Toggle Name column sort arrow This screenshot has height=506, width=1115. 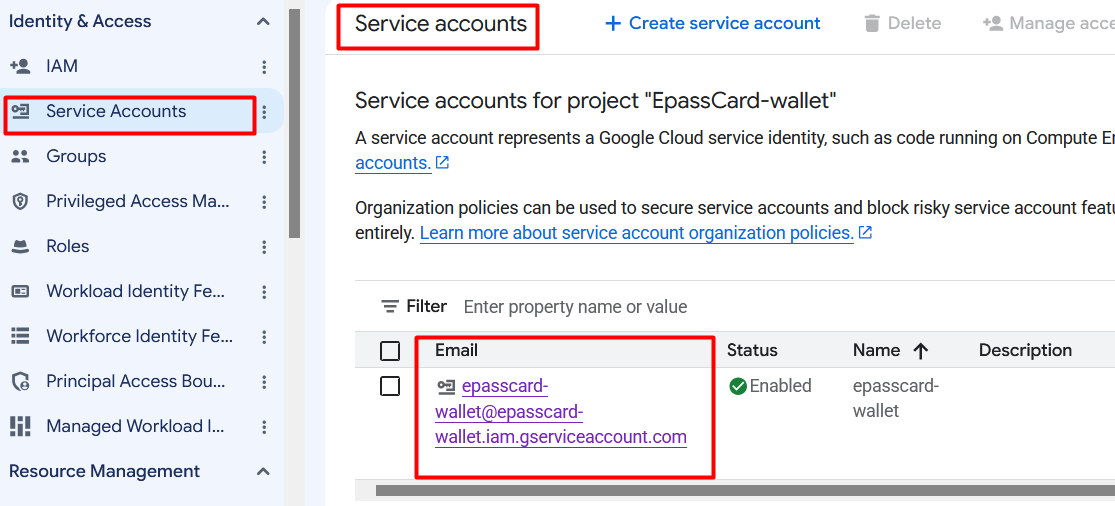(921, 350)
